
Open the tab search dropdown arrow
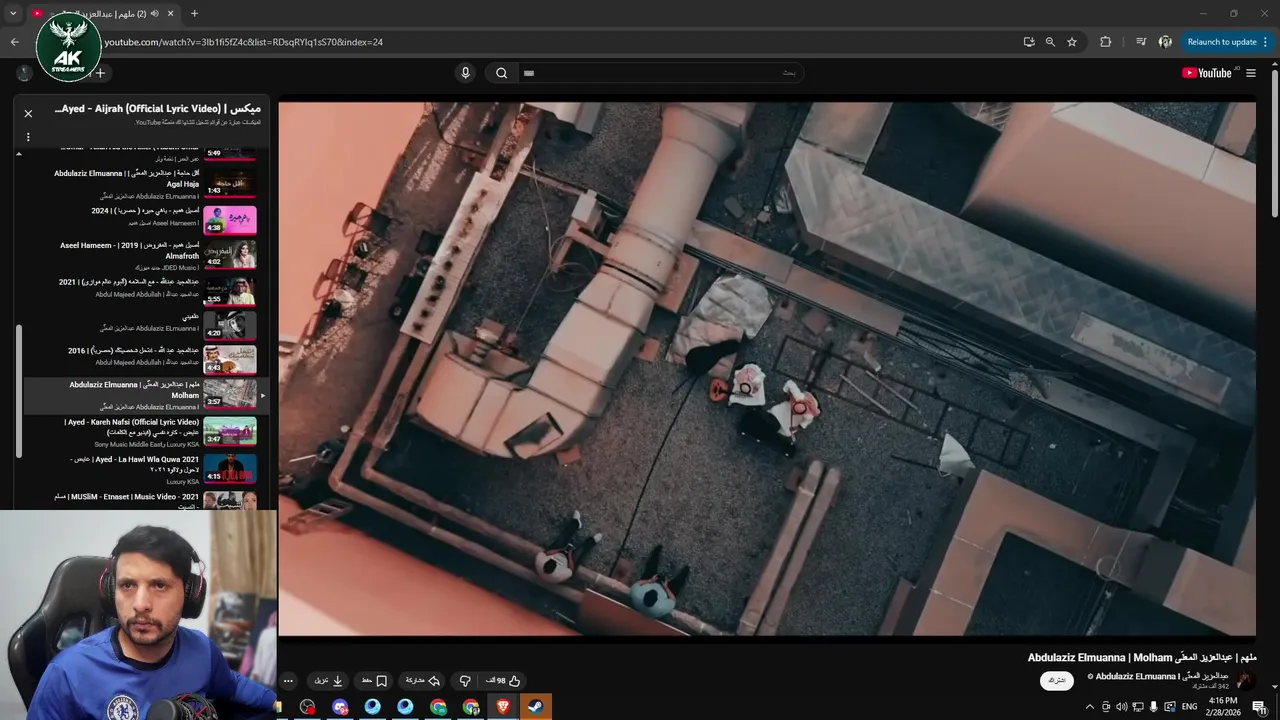[x=13, y=14]
